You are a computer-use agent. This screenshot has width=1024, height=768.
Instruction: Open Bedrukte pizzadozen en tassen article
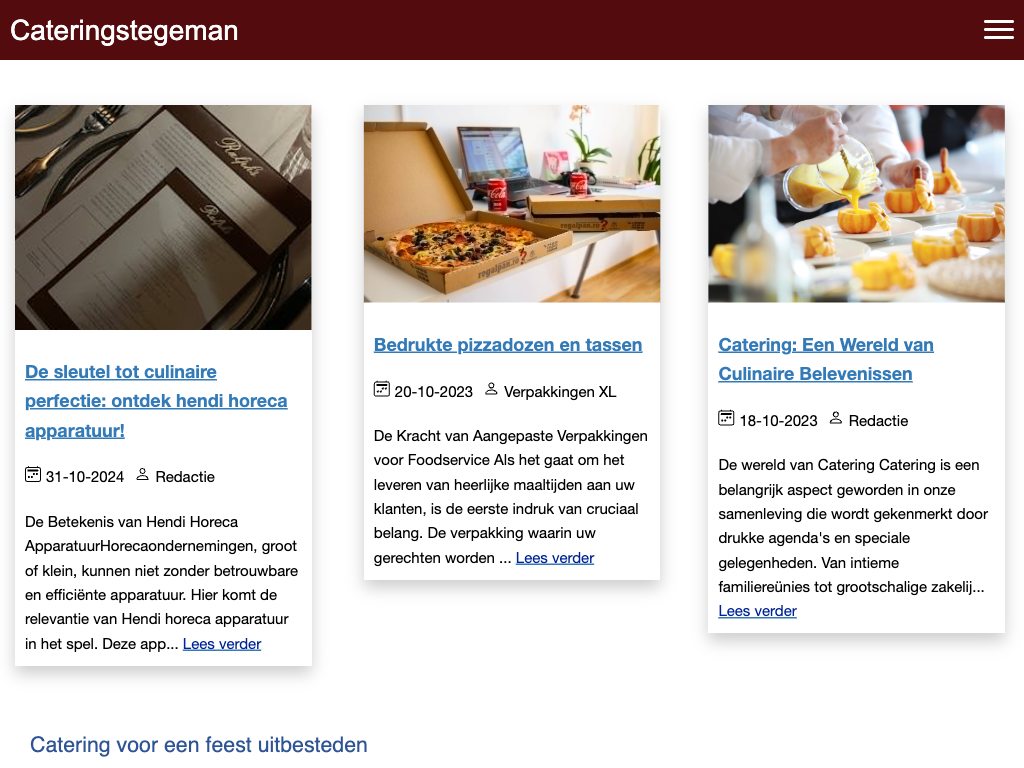508,345
